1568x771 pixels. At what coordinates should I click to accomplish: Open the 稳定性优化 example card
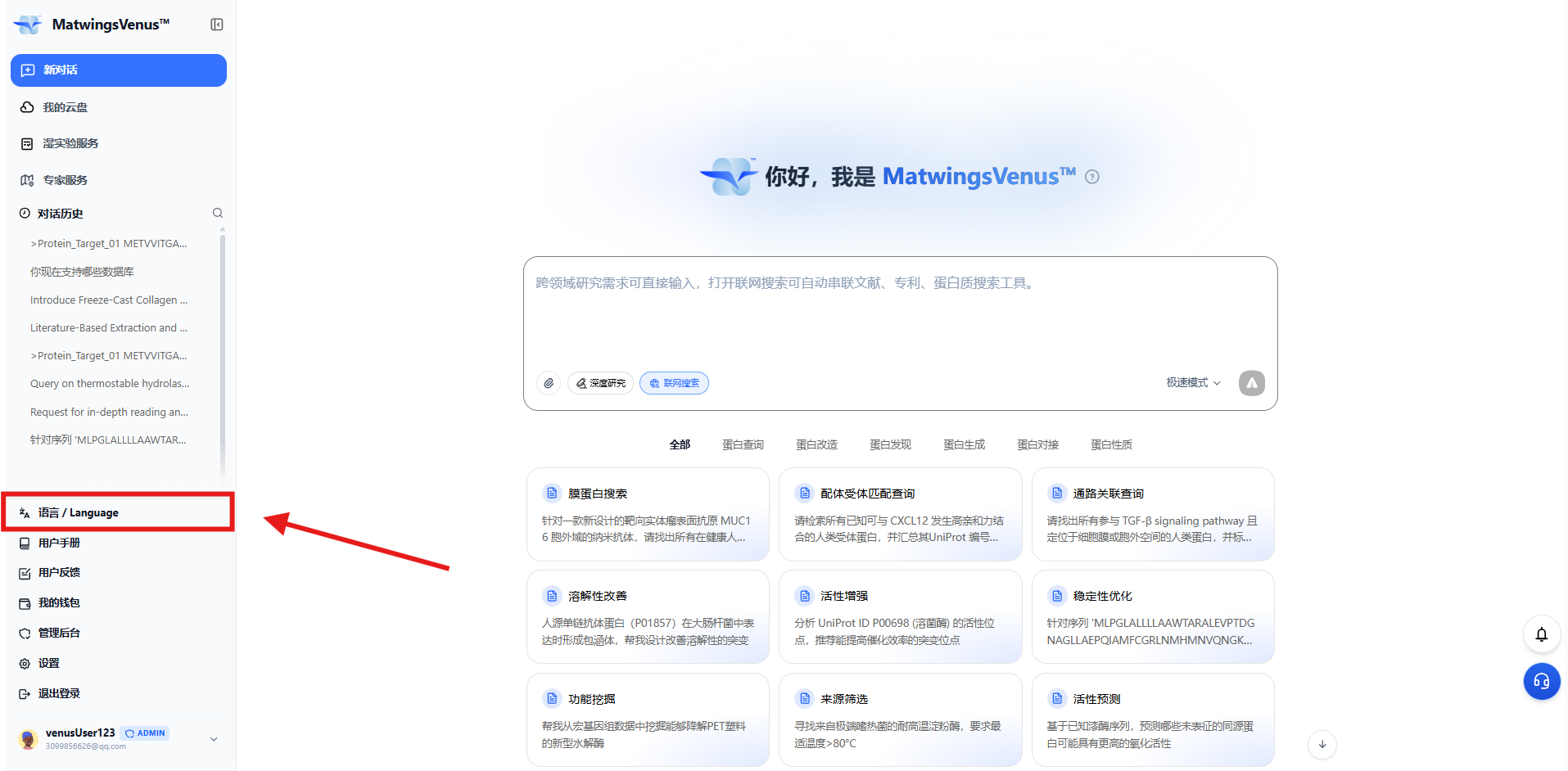tap(1153, 616)
